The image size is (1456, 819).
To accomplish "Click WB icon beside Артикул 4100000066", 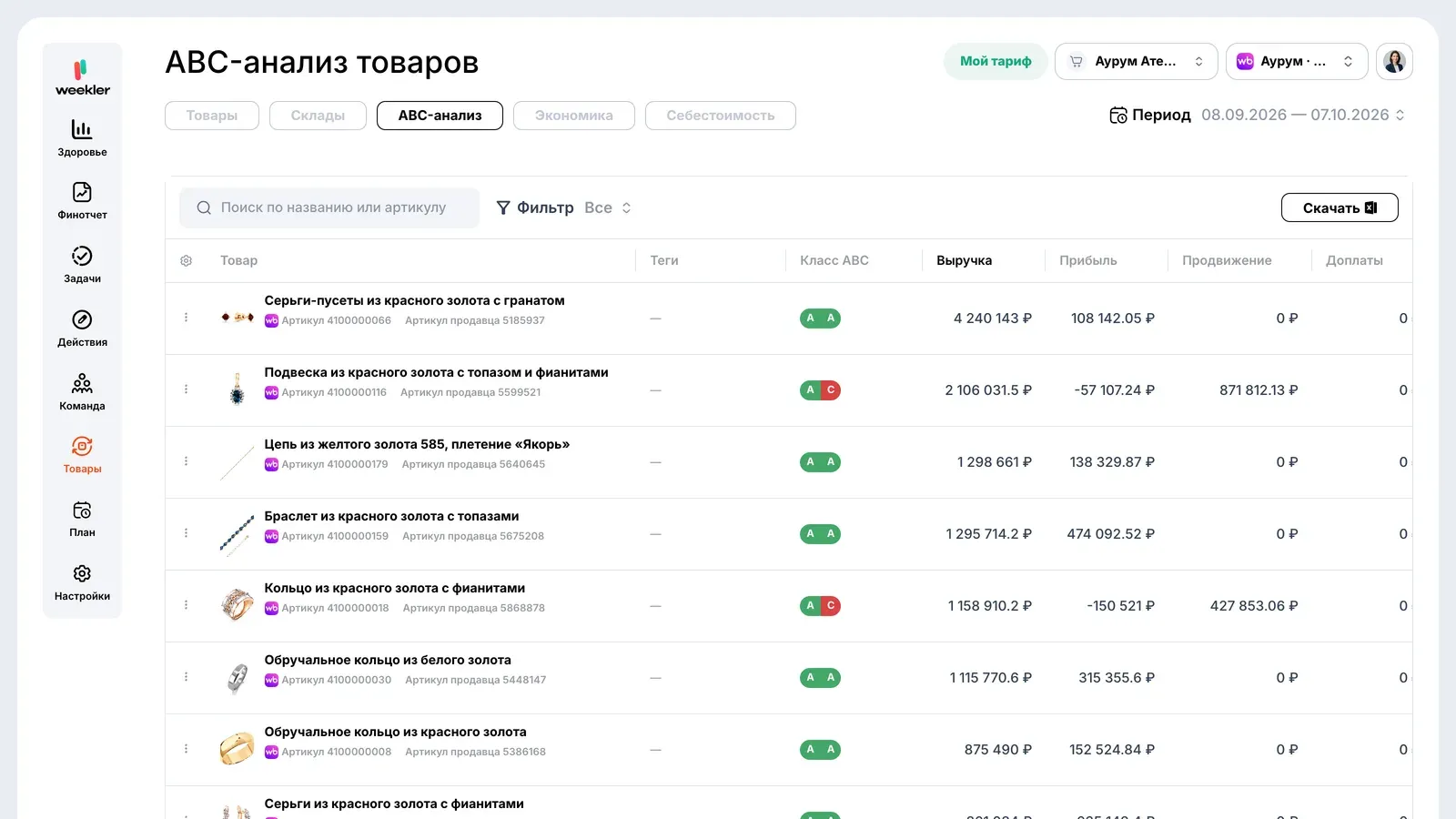I will pos(271,320).
